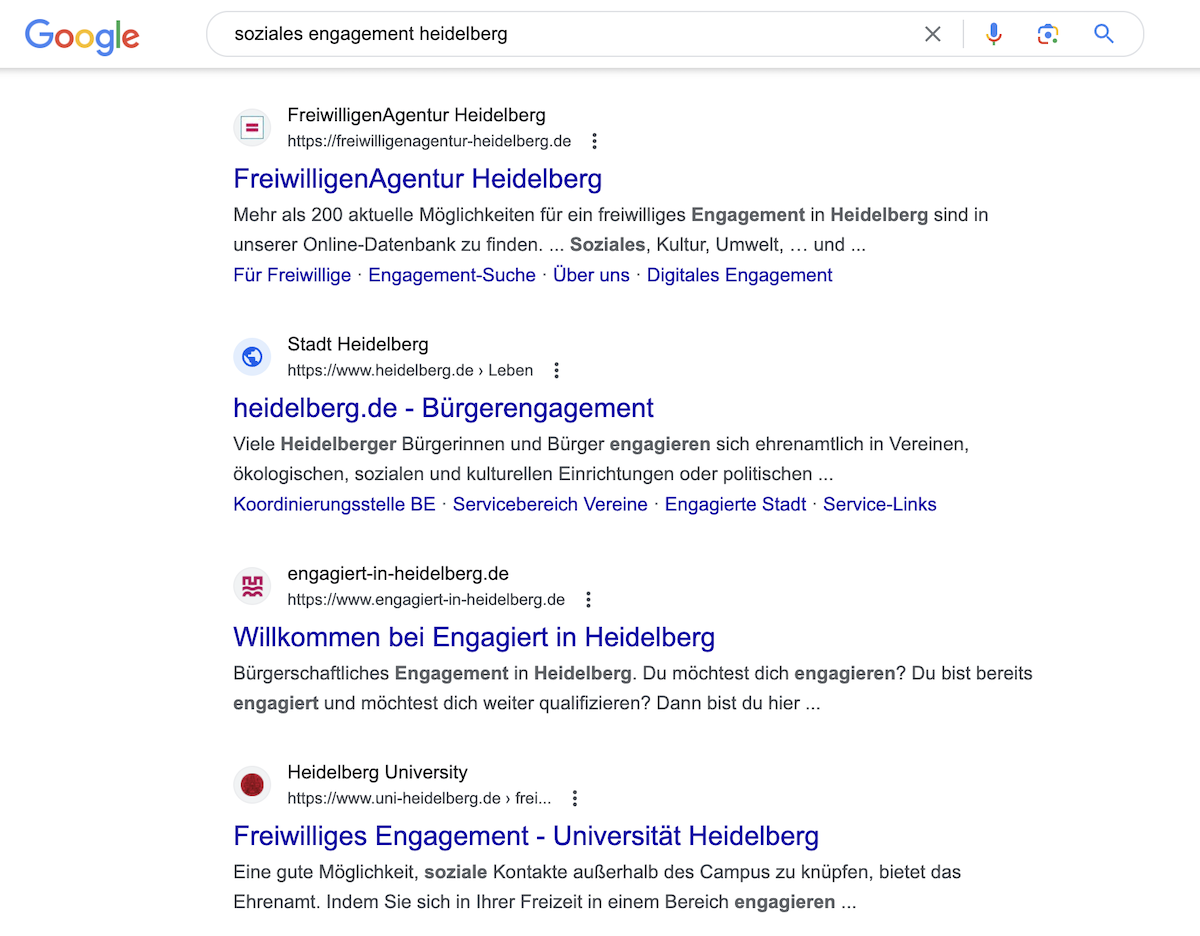
Task: Open more options for Heidelberg University result
Action: 575,798
